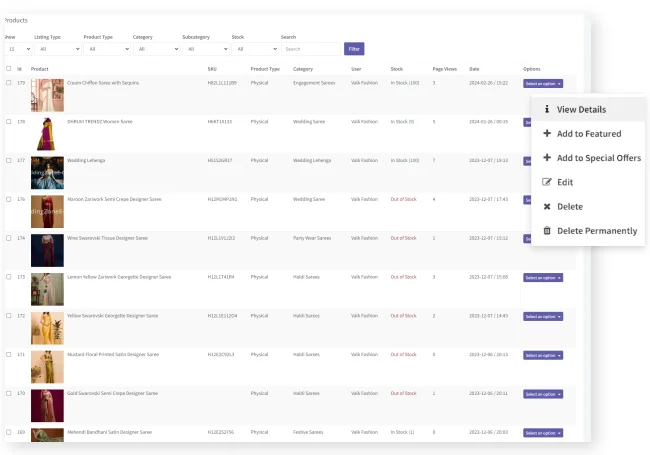Click Out of Stock status for product 176

403,199
